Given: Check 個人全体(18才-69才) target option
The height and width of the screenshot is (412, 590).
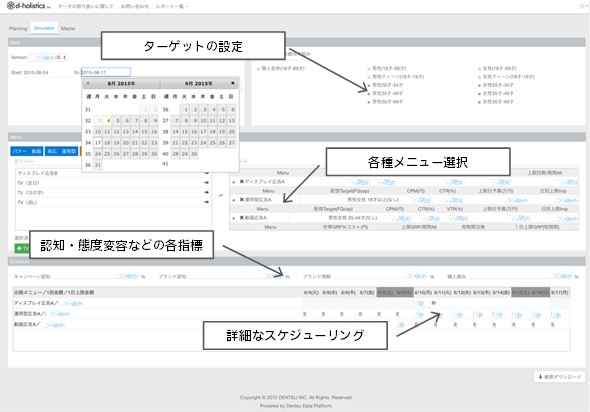Looking at the screenshot, I should 258,69.
